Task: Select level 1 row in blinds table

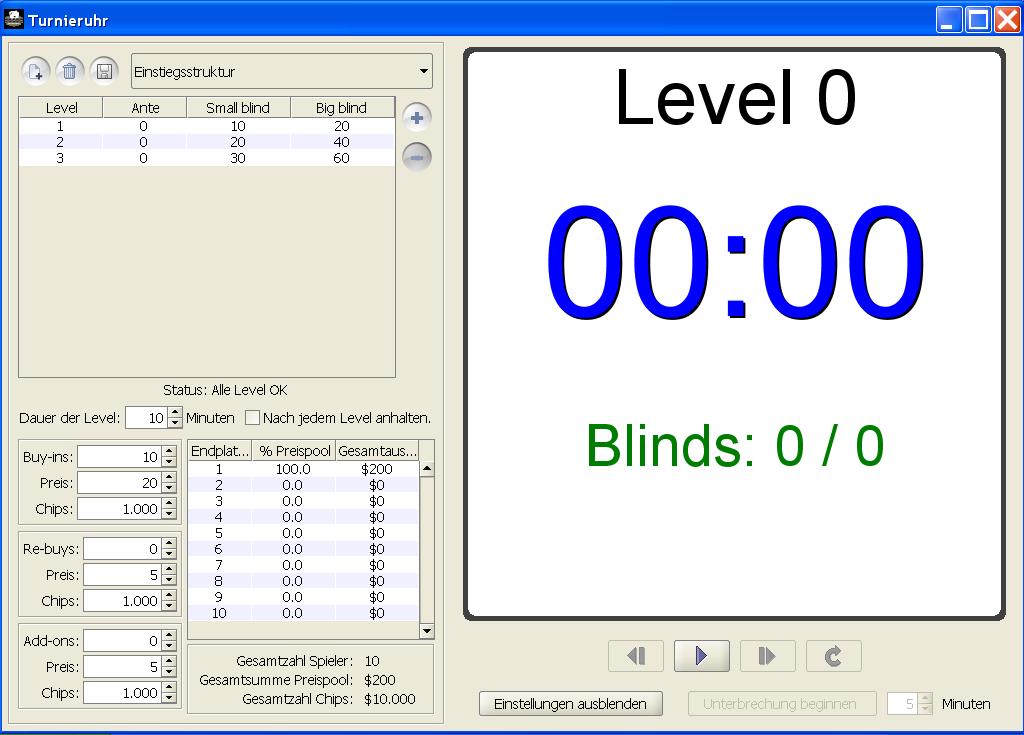Action: 207,126
